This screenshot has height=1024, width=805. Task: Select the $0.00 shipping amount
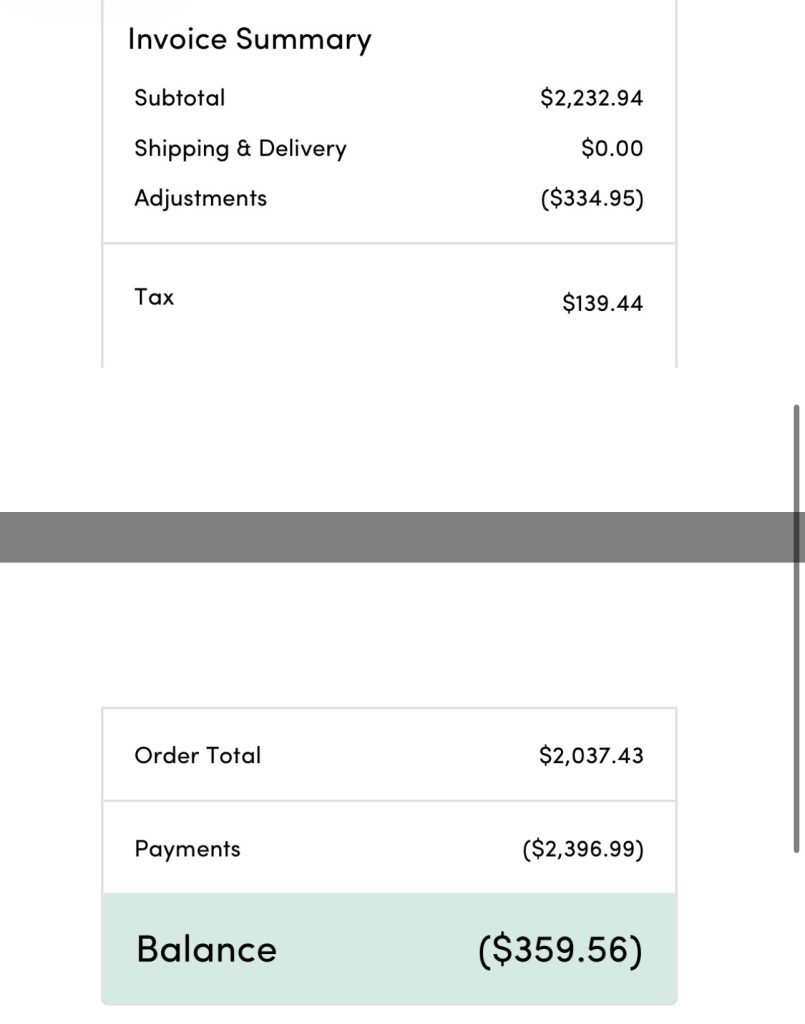(x=612, y=149)
